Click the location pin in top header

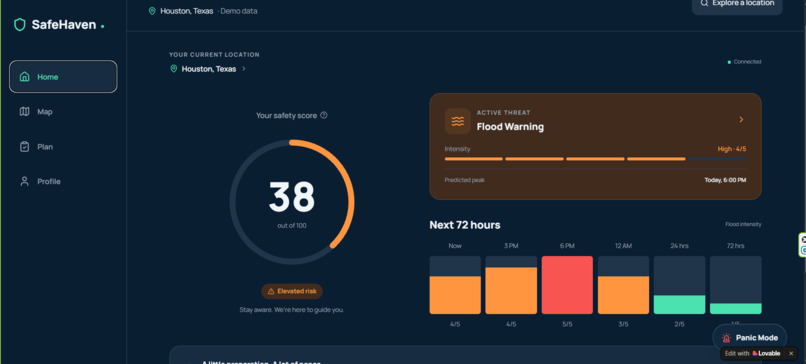152,11
